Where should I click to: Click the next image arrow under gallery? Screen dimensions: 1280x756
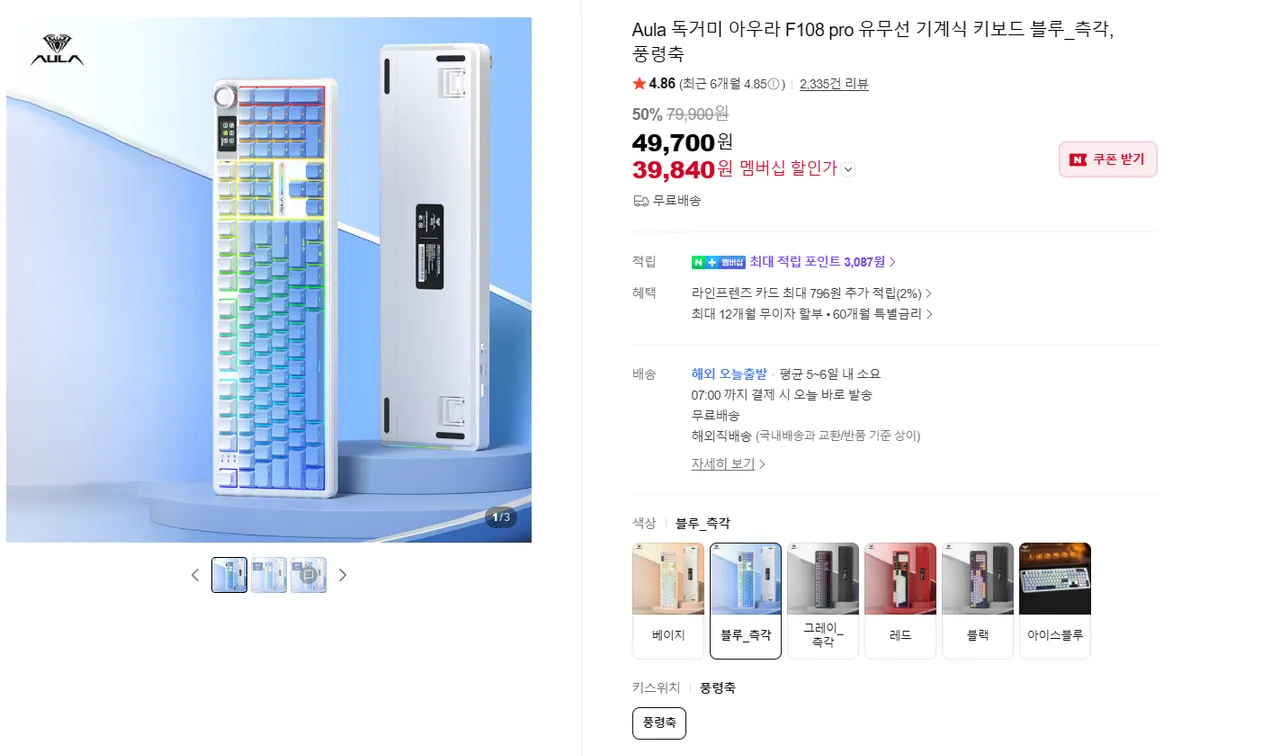click(343, 575)
